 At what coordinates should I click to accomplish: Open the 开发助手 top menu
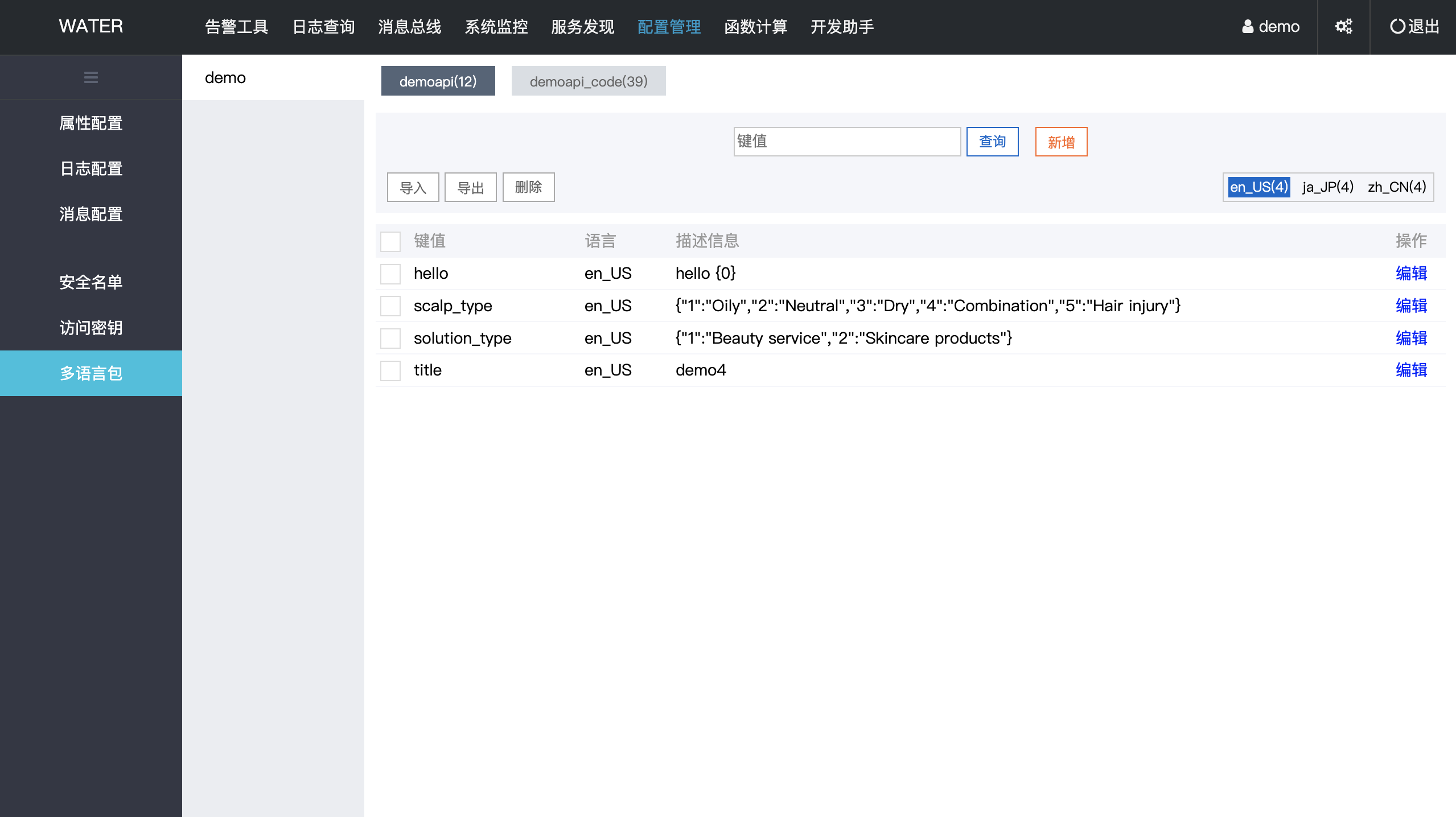click(842, 27)
